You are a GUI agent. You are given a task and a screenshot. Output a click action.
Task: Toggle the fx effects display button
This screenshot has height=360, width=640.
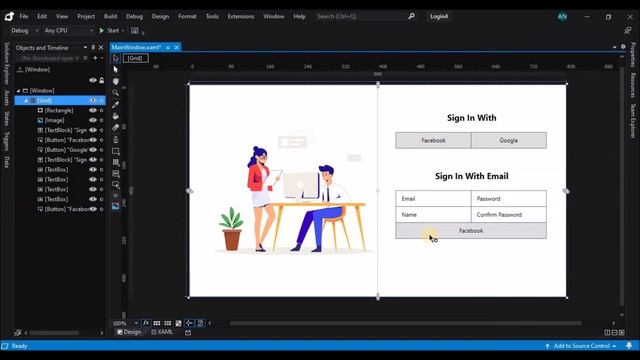pos(146,323)
